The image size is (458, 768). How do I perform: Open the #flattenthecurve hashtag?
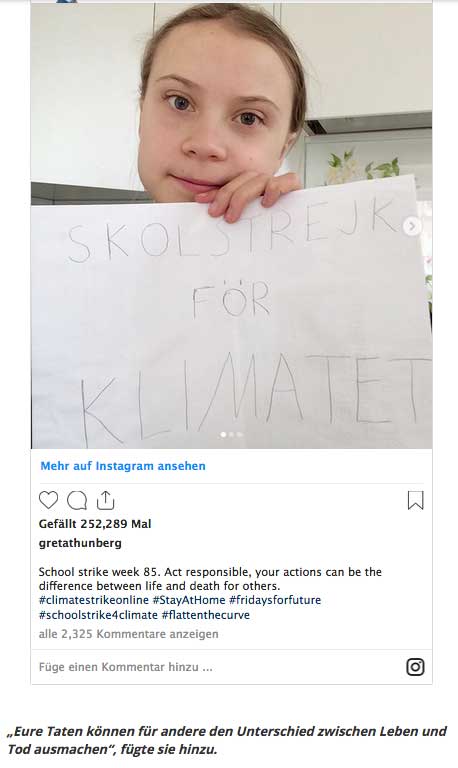[x=206, y=615]
